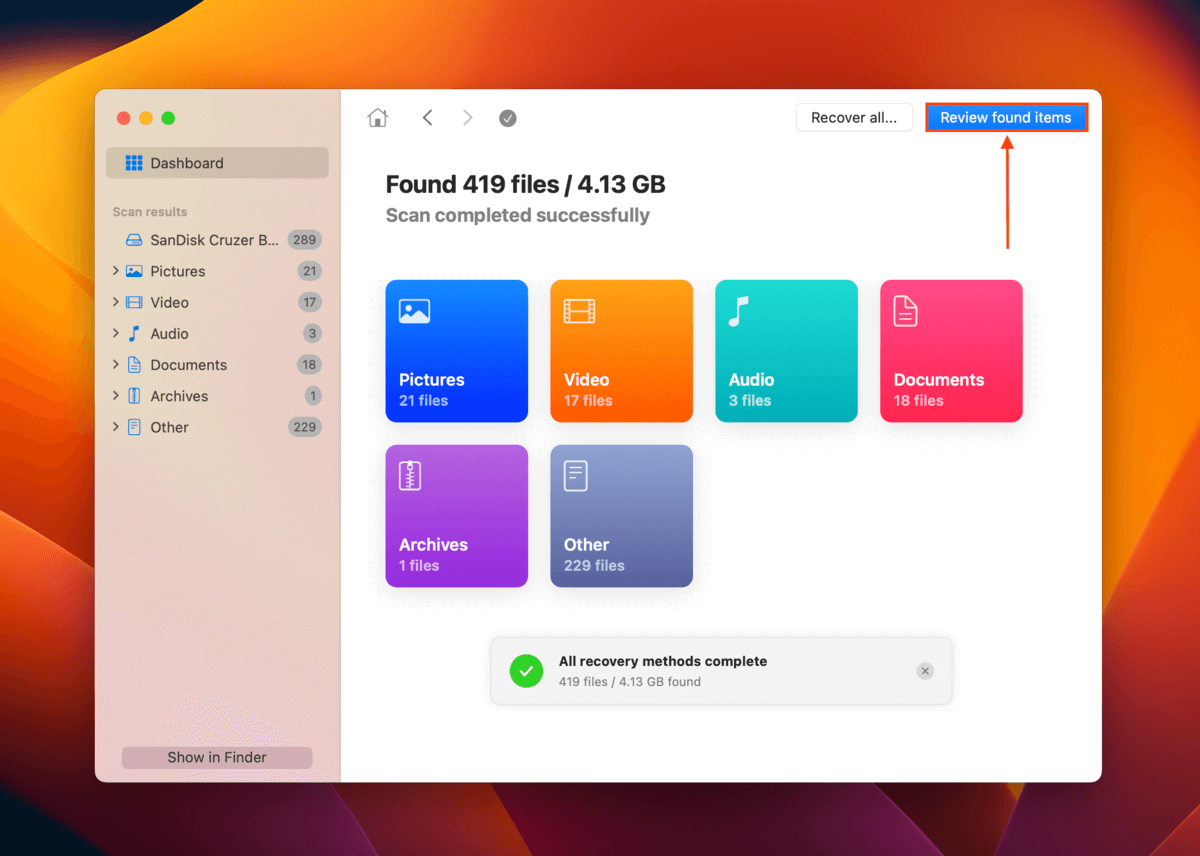Click Recover all... button
This screenshot has height=856, width=1200.
pos(854,117)
